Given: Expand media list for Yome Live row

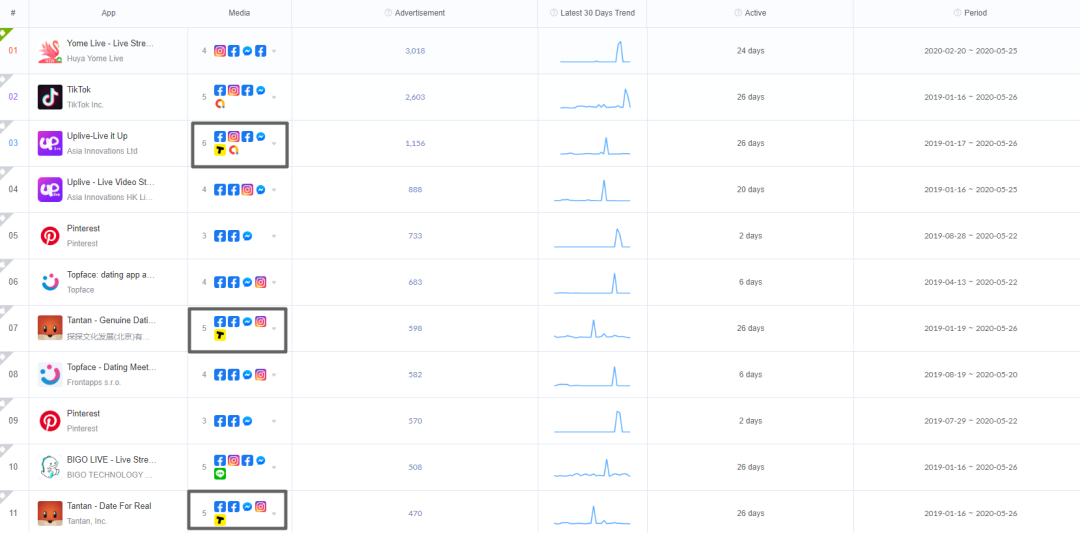Looking at the screenshot, I should pyautogui.click(x=274, y=51).
